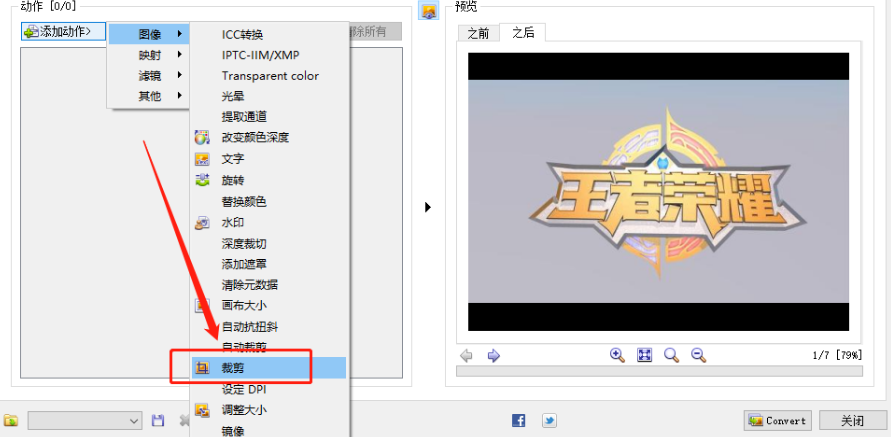Viewport: 891px width, 437px height.
Task: Share on Twitter icon
Action: pyautogui.click(x=549, y=421)
